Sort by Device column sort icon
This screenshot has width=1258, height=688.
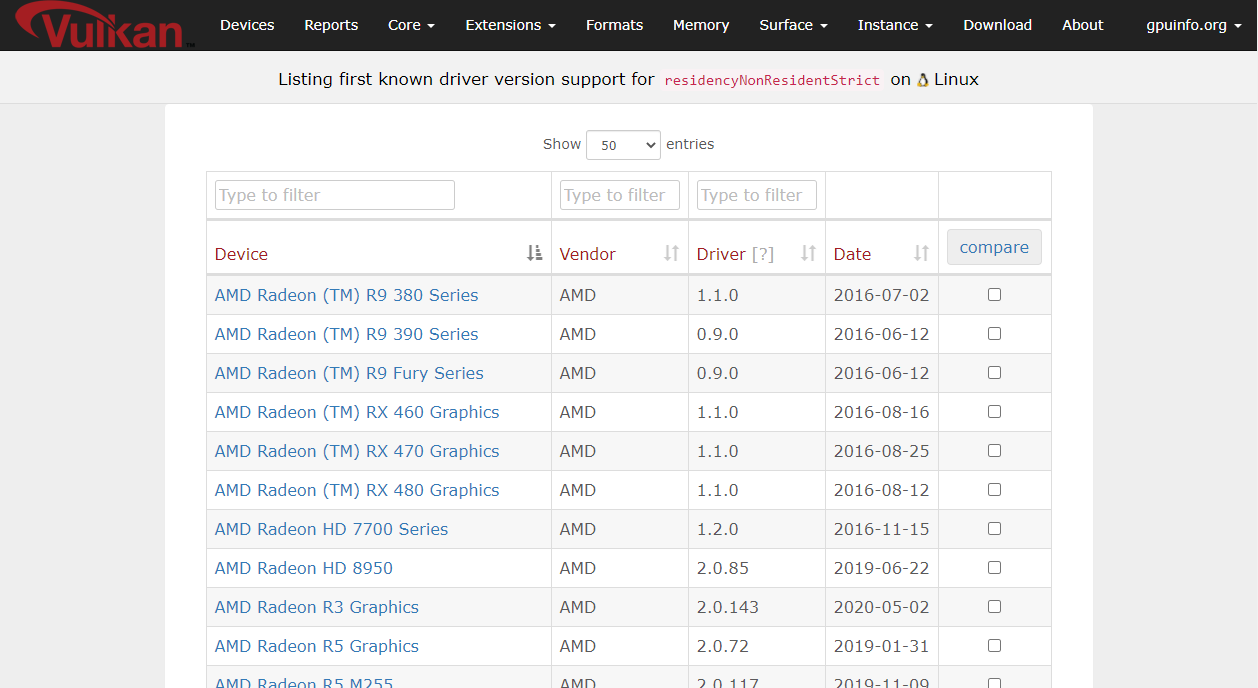click(x=535, y=254)
